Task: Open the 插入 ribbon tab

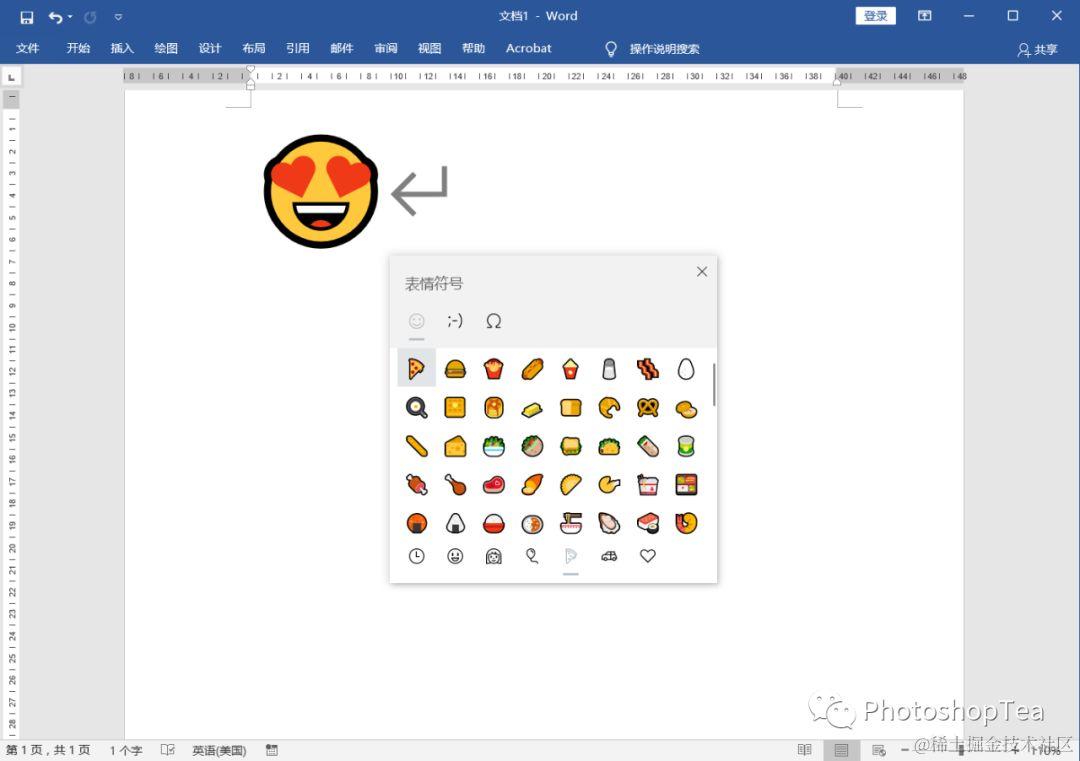Action: (x=122, y=48)
